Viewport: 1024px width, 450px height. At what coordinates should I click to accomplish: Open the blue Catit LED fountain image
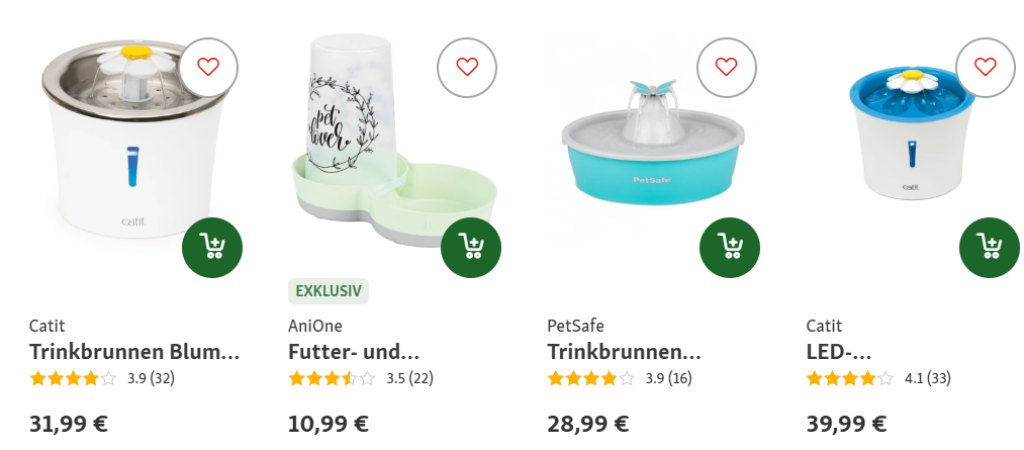coord(911,134)
